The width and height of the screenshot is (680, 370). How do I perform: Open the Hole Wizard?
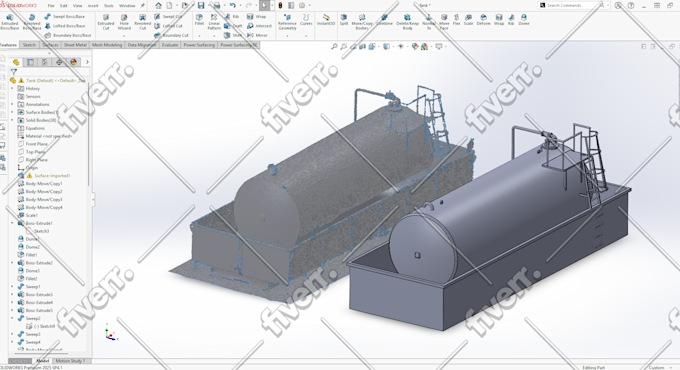(x=124, y=22)
